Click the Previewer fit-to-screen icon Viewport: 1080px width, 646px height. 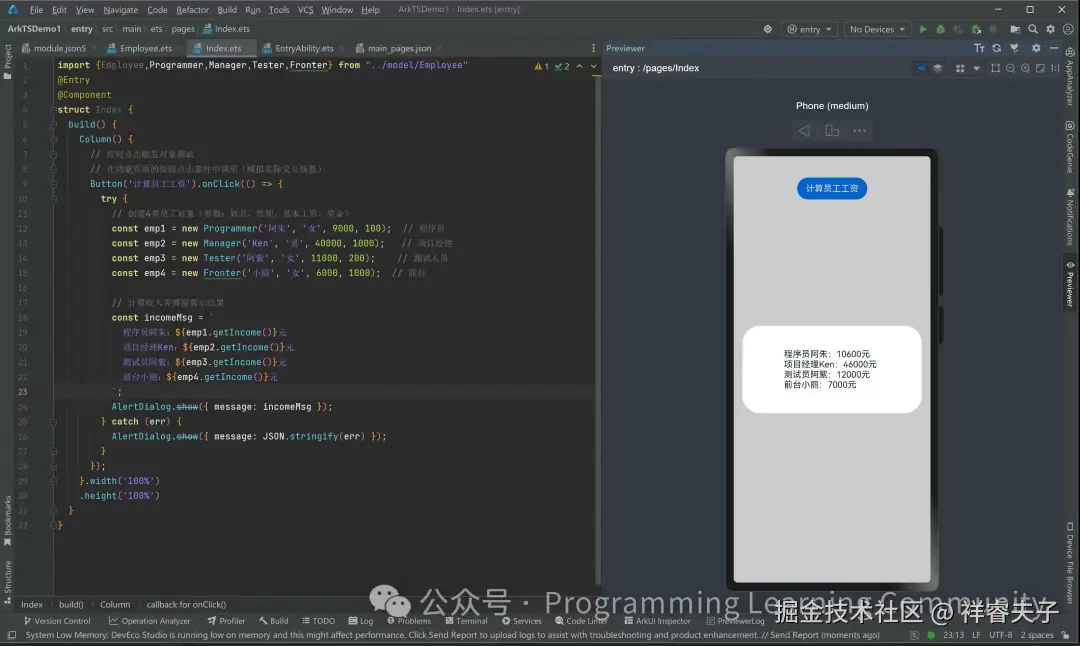tap(1041, 68)
